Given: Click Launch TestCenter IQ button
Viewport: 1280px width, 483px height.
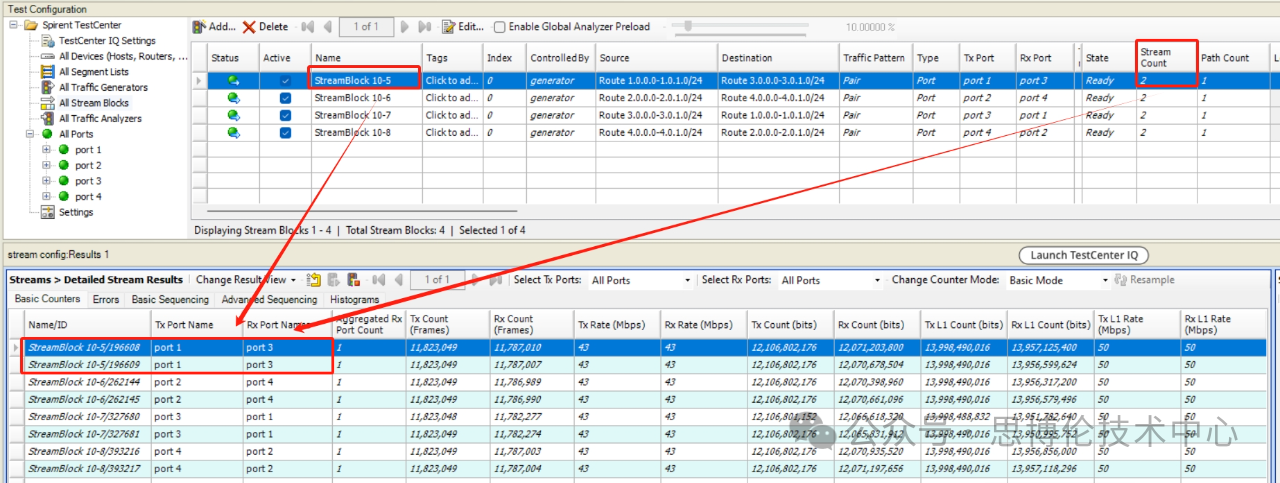Looking at the screenshot, I should coord(1083,255).
